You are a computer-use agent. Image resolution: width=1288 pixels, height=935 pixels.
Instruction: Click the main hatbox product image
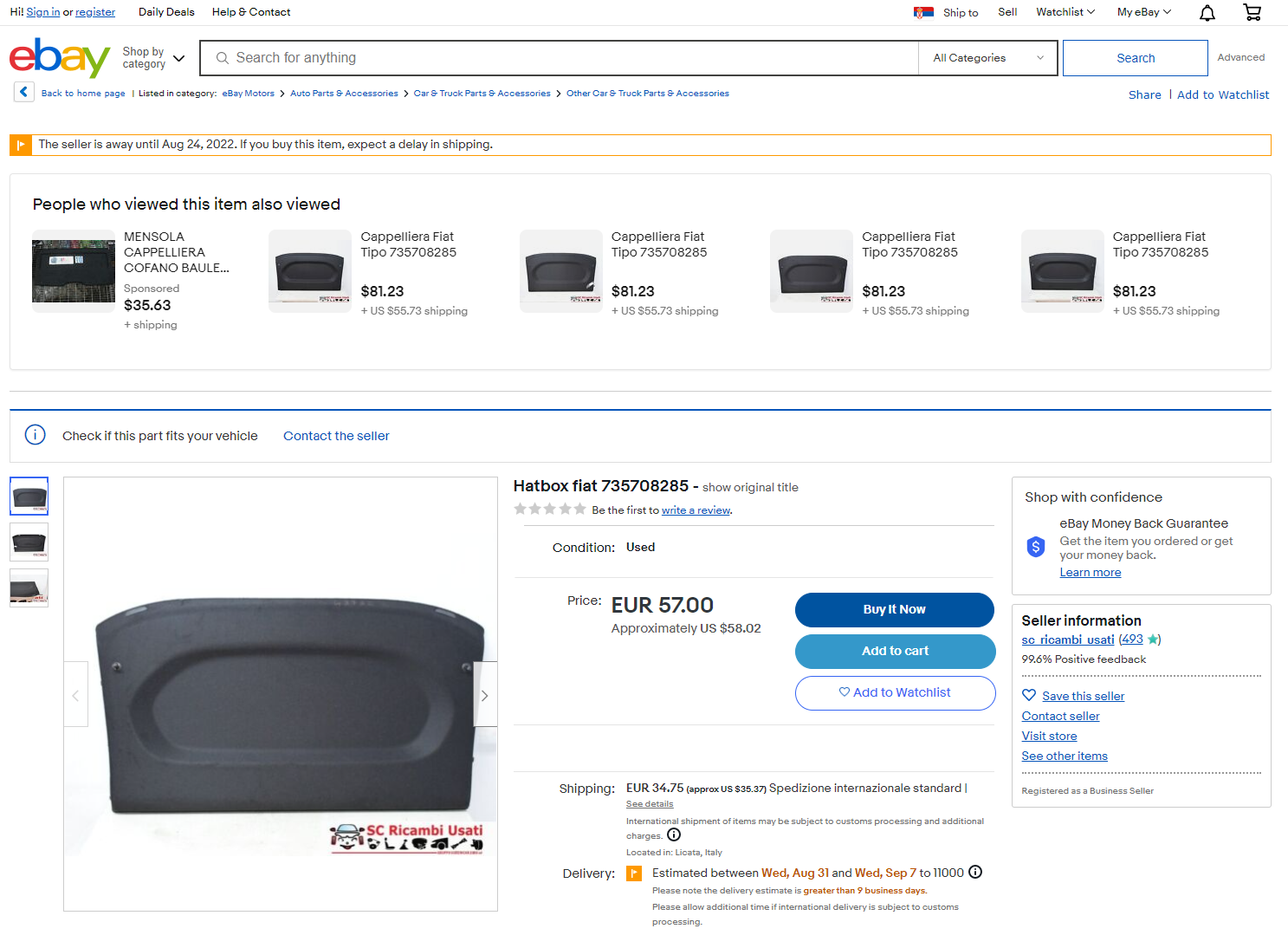tap(281, 694)
